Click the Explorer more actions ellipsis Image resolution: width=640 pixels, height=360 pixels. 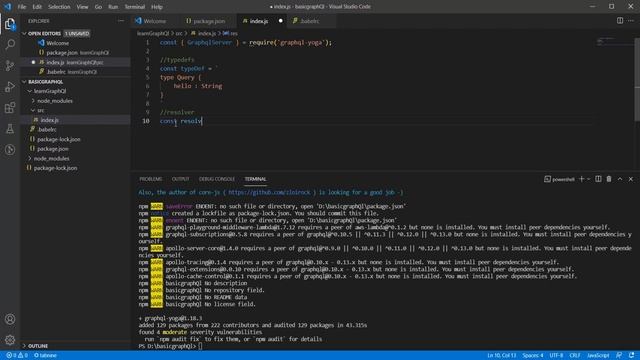tap(121, 21)
